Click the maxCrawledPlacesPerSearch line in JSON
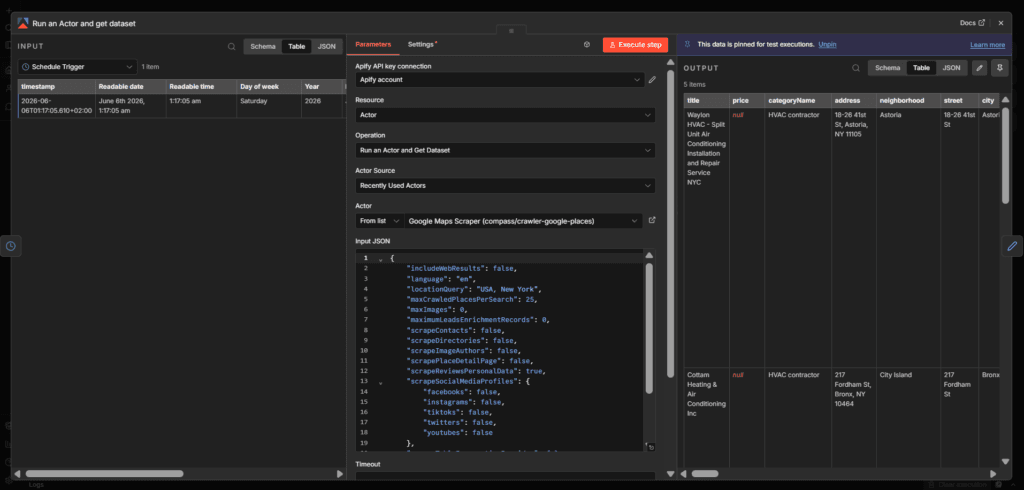Viewport: 1024px width, 490px height. pyautogui.click(x=472, y=299)
